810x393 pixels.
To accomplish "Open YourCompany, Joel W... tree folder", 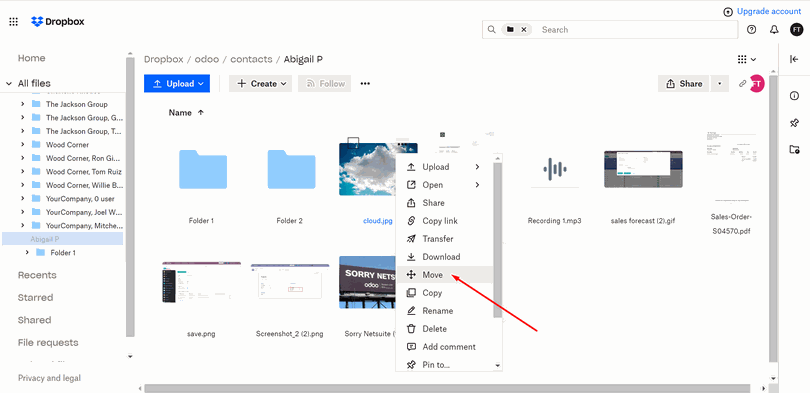I will [84, 212].
